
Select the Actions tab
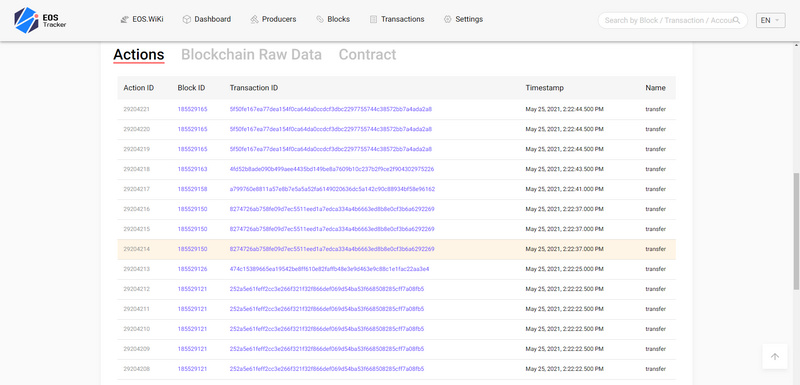coord(139,55)
